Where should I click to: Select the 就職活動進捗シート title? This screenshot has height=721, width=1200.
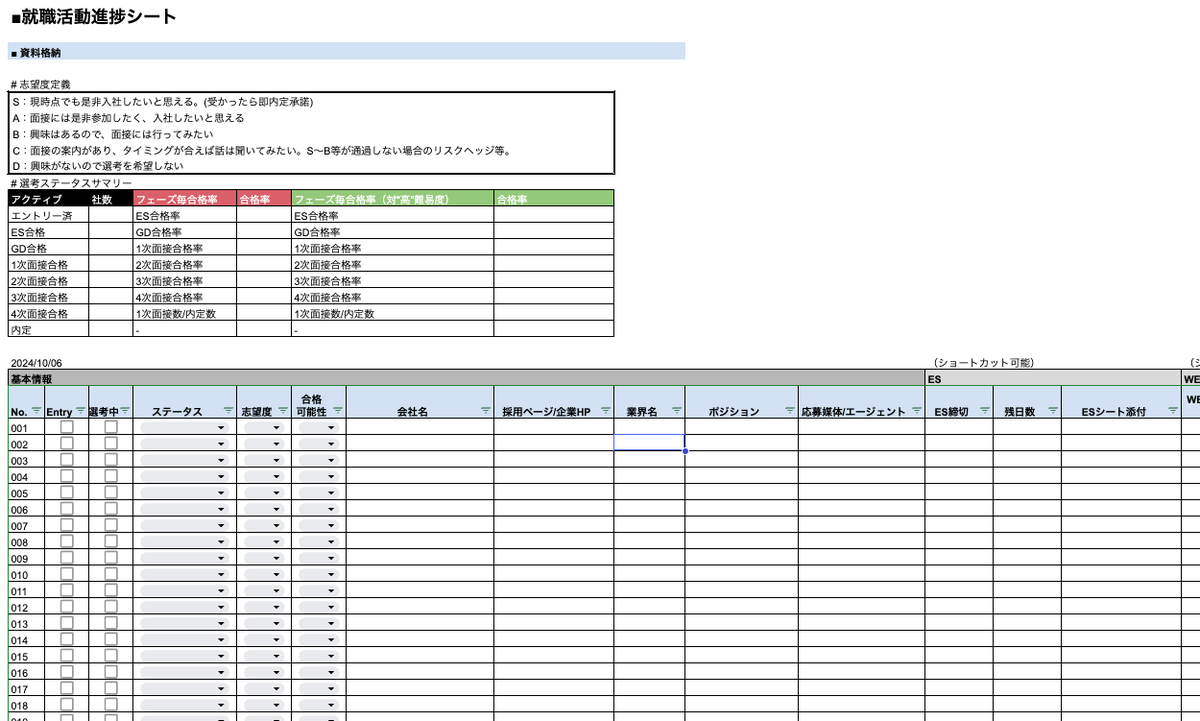coord(93,17)
